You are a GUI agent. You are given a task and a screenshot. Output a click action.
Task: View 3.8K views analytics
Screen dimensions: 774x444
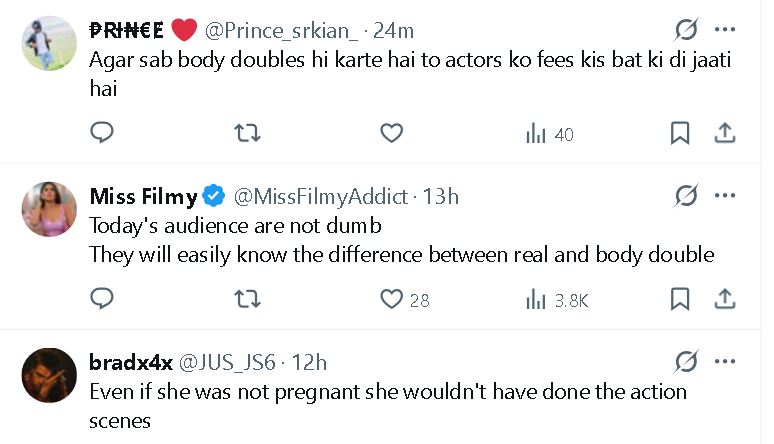[x=556, y=299]
